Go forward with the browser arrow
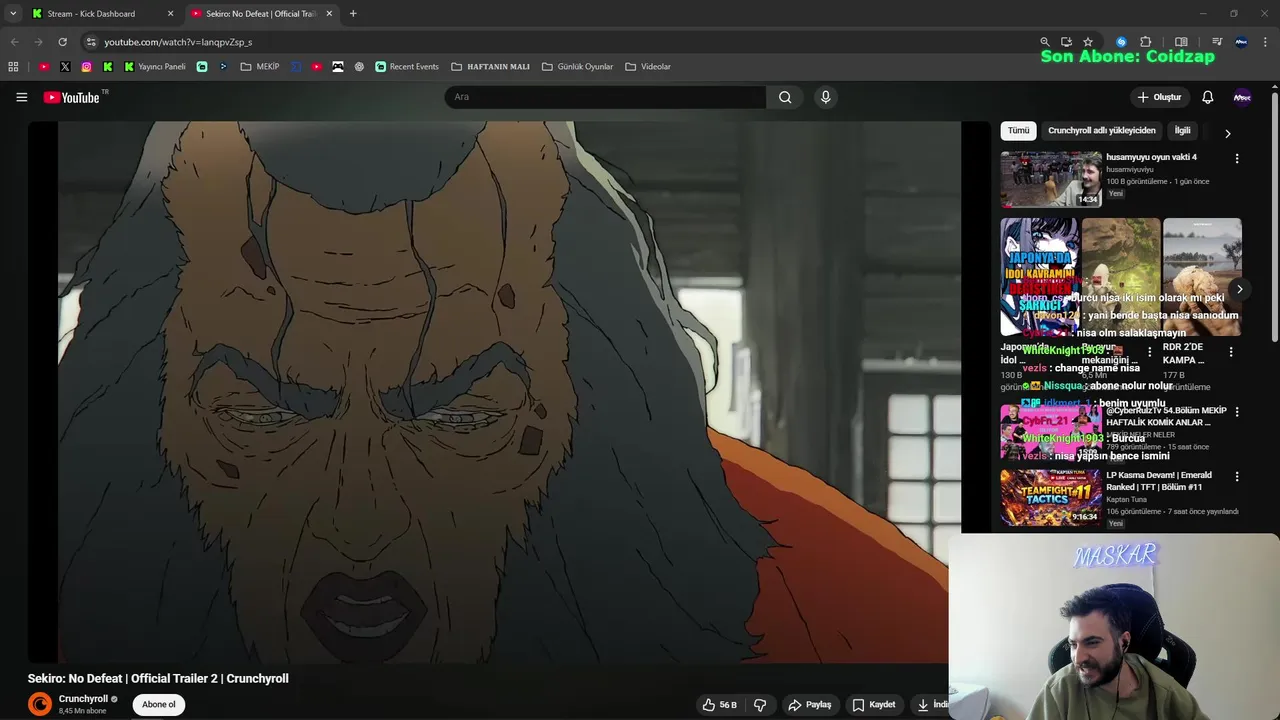This screenshot has width=1280, height=720. click(38, 42)
